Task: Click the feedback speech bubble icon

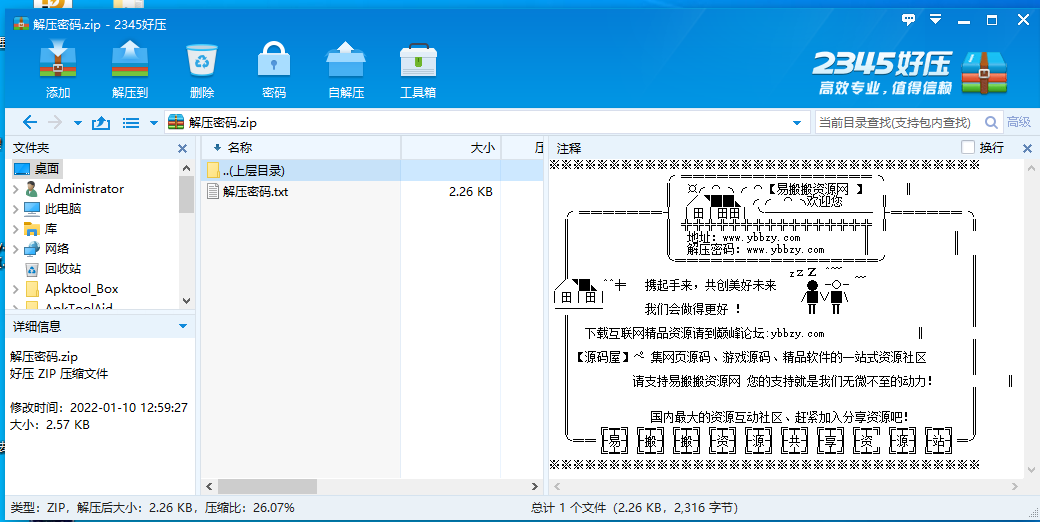Action: click(x=909, y=20)
